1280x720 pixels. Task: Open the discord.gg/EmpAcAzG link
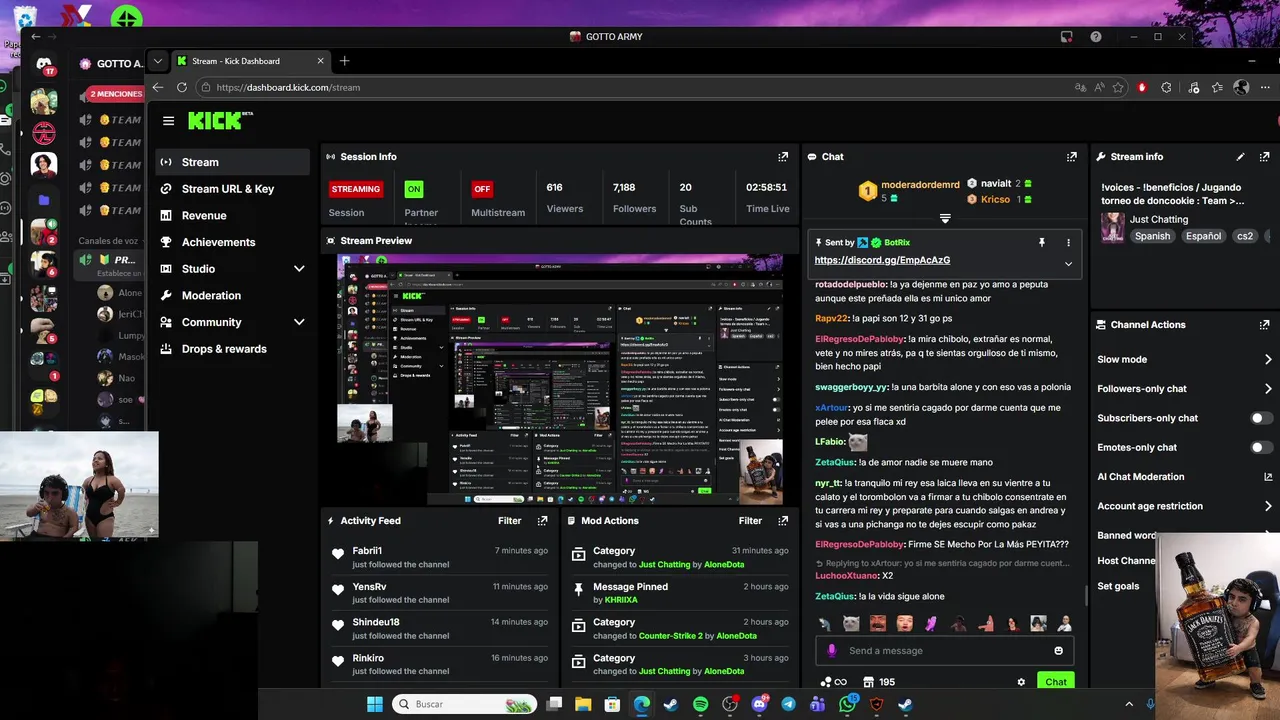point(882,260)
